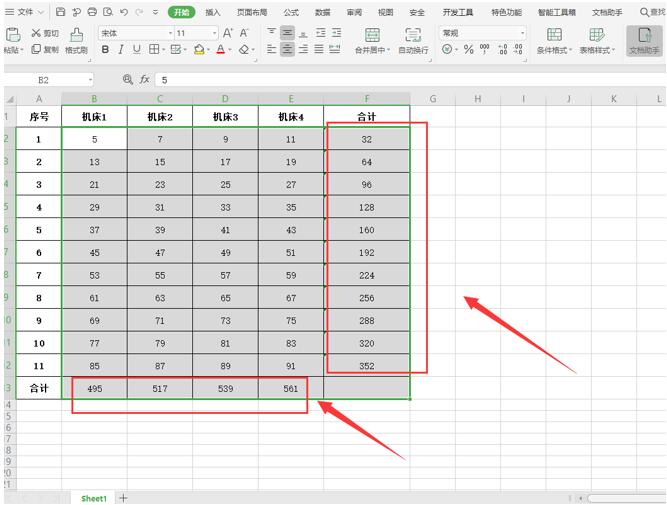Click the percent style icon
This screenshot has width=667, height=505.
tap(468, 49)
